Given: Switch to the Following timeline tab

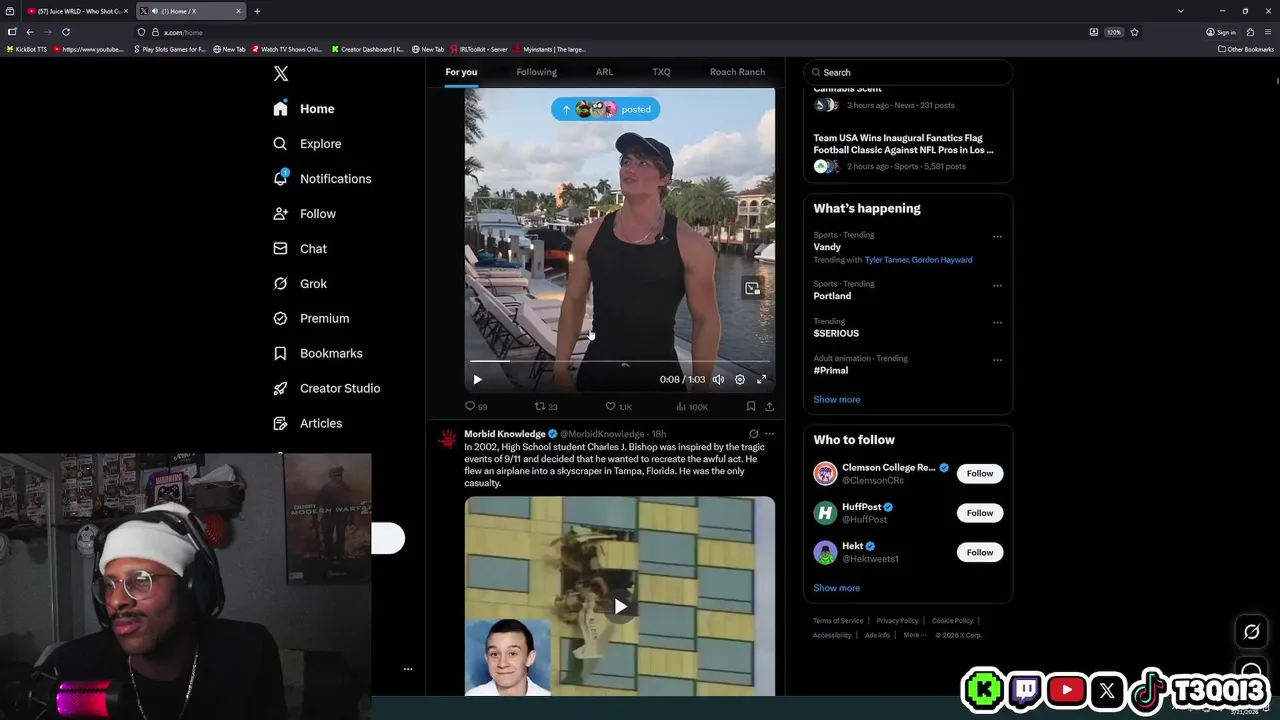Looking at the screenshot, I should click(x=536, y=72).
